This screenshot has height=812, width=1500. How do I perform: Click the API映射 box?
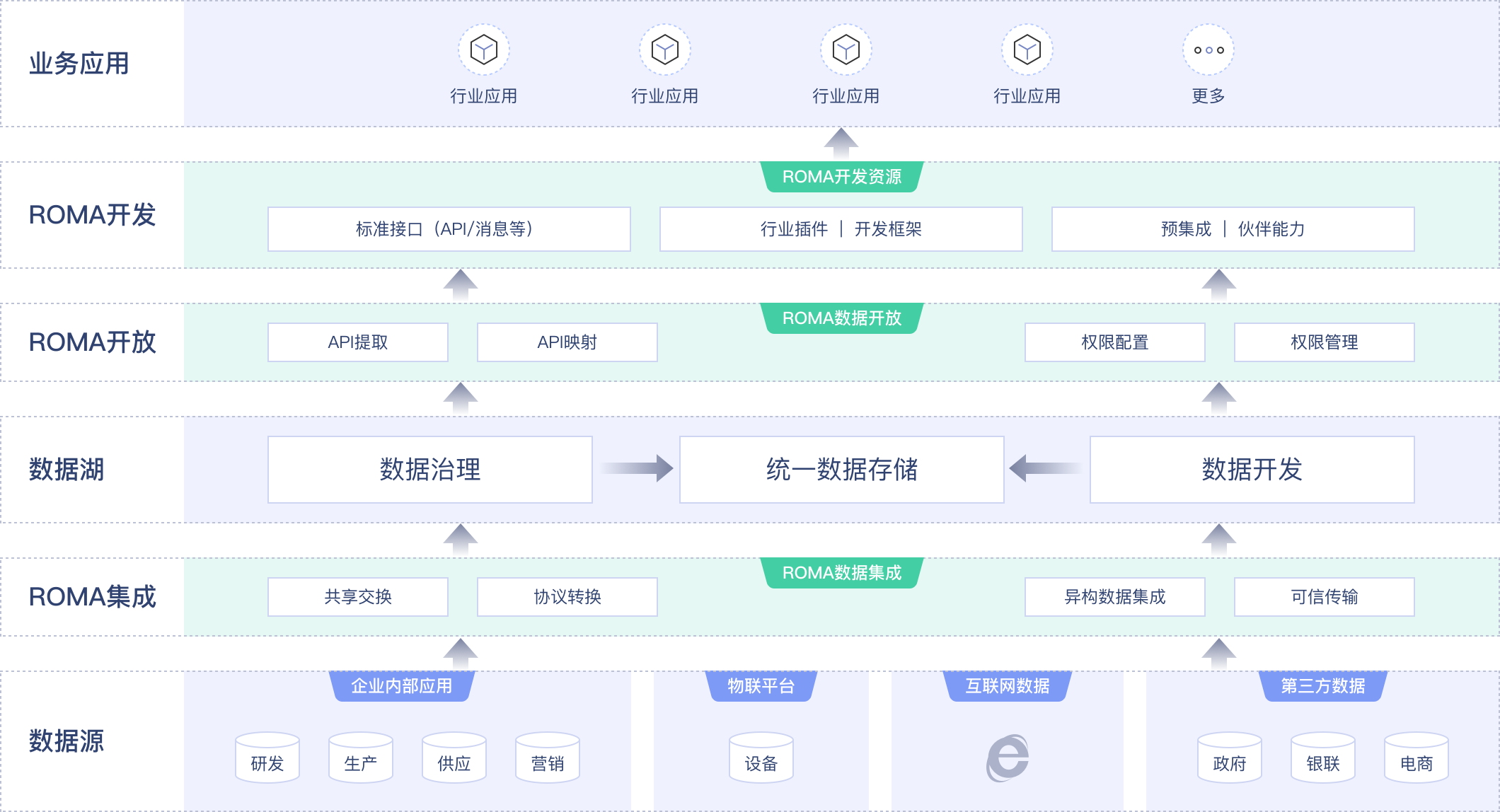567,342
